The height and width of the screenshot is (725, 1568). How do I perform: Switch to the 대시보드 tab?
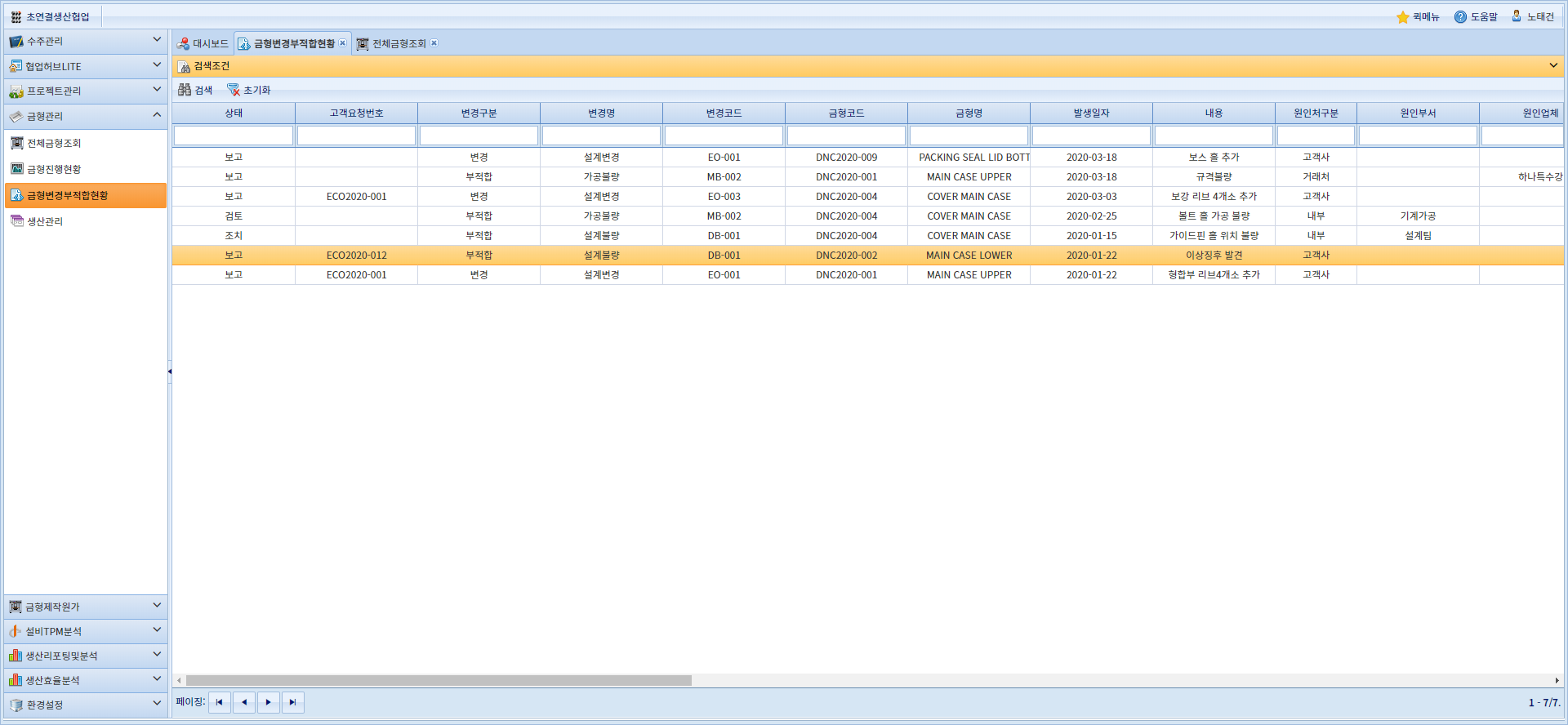pos(203,44)
